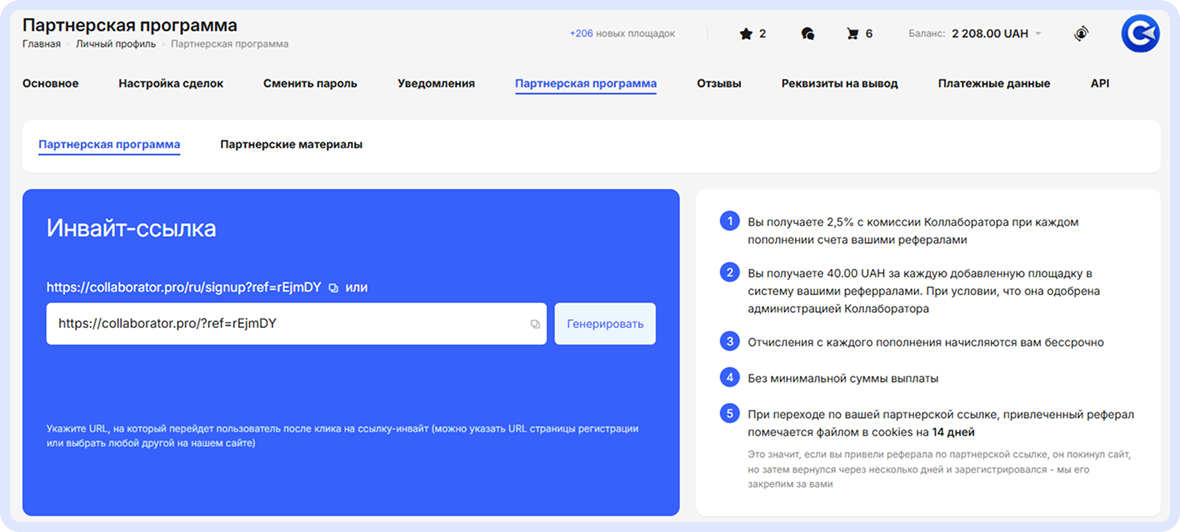Expand the balance 2 208.00 UAH dropdown
This screenshot has width=1180, height=532.
tap(1038, 34)
